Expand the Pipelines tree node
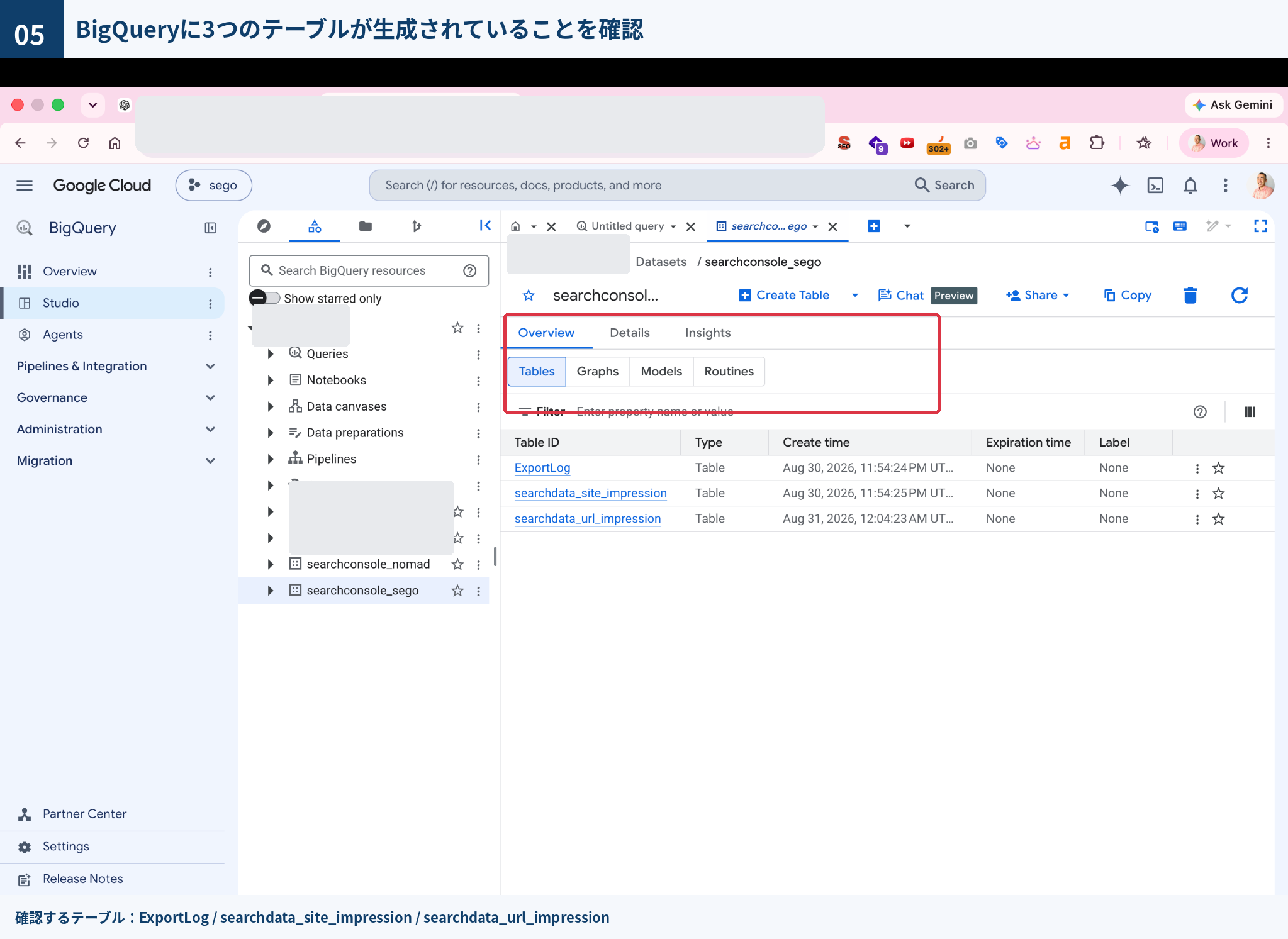Viewport: 1288px width, 939px height. click(x=271, y=459)
